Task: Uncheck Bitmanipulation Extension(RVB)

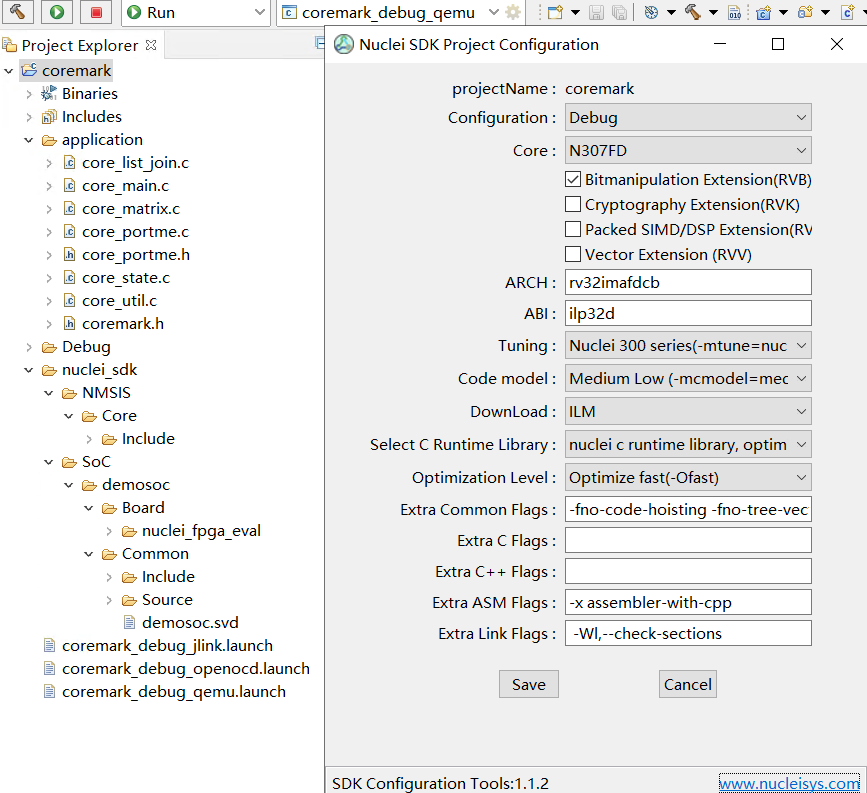Action: [x=573, y=179]
